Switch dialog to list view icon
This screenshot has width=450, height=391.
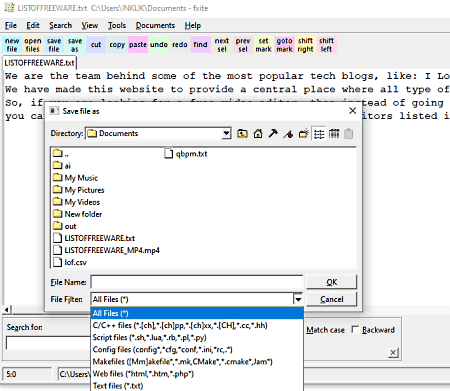pyautogui.click(x=319, y=134)
